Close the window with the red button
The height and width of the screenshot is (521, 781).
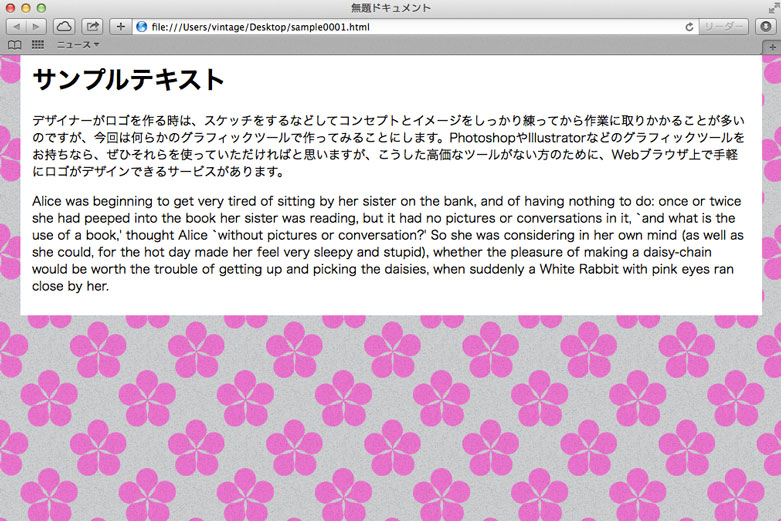(x=10, y=8)
